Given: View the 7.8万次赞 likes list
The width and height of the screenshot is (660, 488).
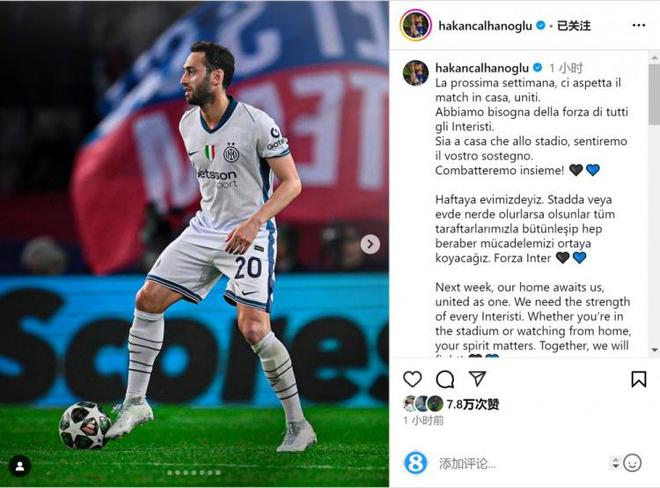Looking at the screenshot, I should coord(473,405).
